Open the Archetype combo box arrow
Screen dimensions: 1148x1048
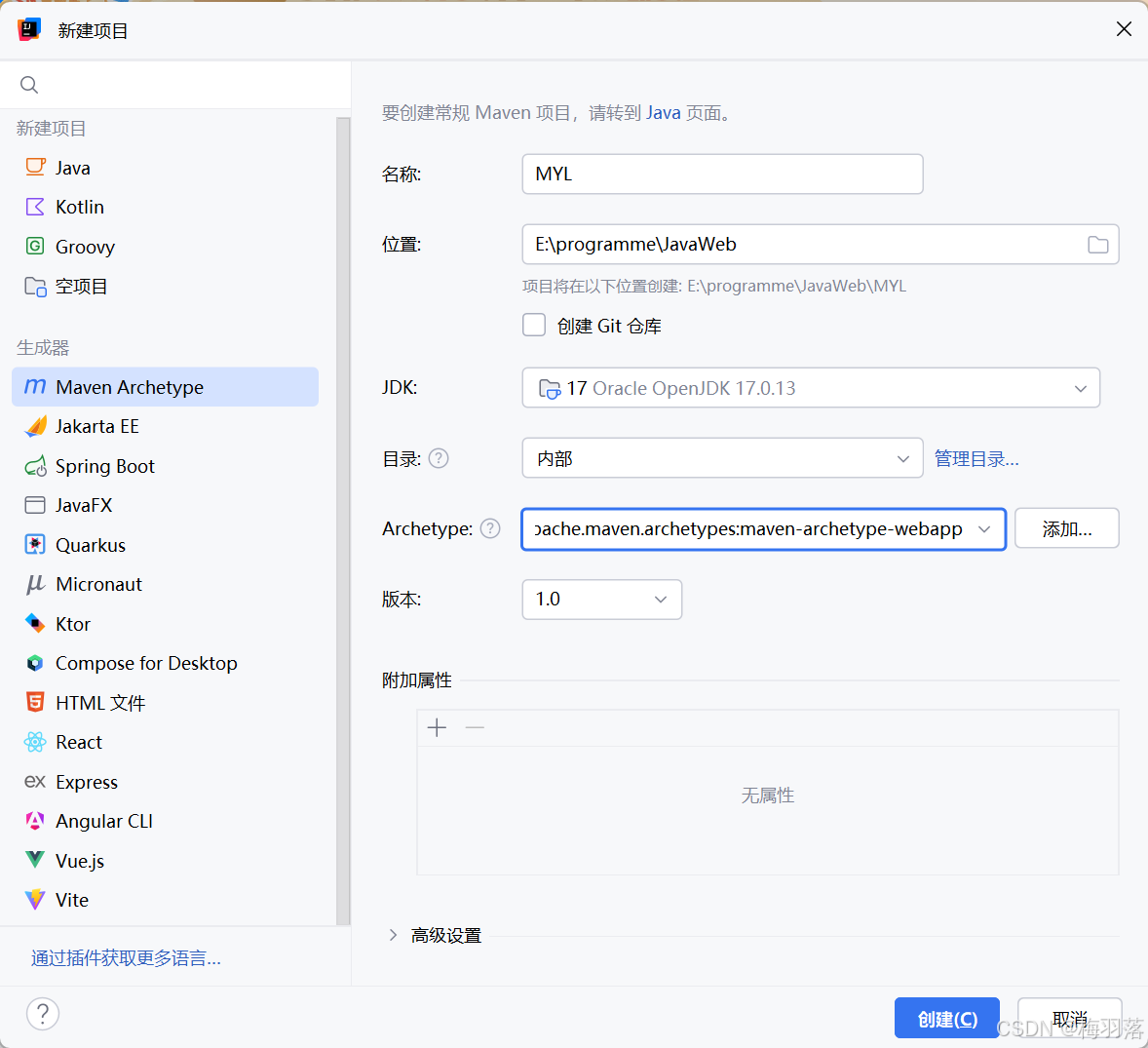[x=984, y=528]
